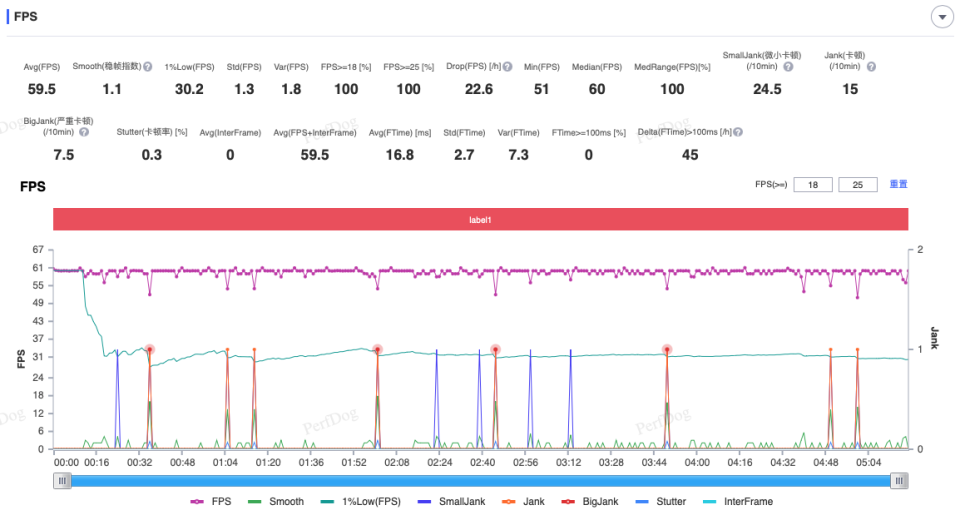Hide the 1%Low(FPS) legend series
This screenshot has height=510, width=960.
click(361, 501)
